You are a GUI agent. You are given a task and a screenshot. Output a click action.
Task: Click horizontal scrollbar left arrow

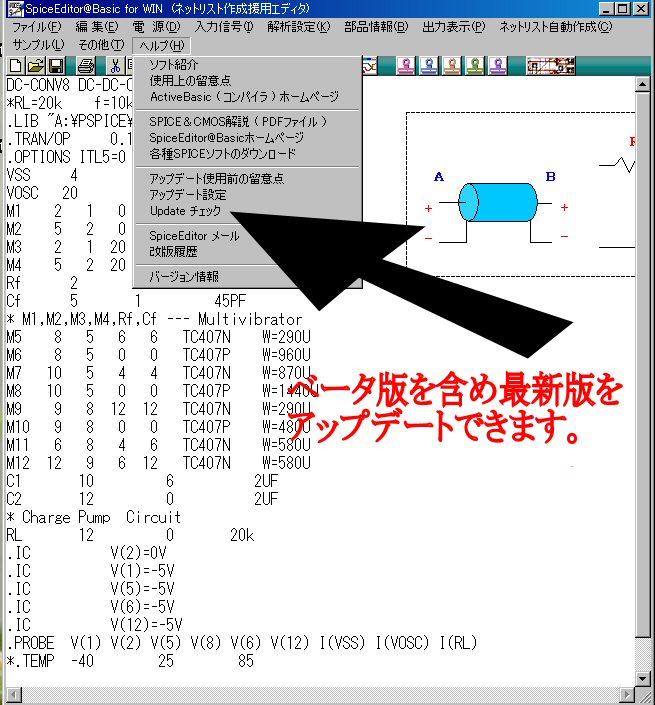pyautogui.click(x=14, y=695)
